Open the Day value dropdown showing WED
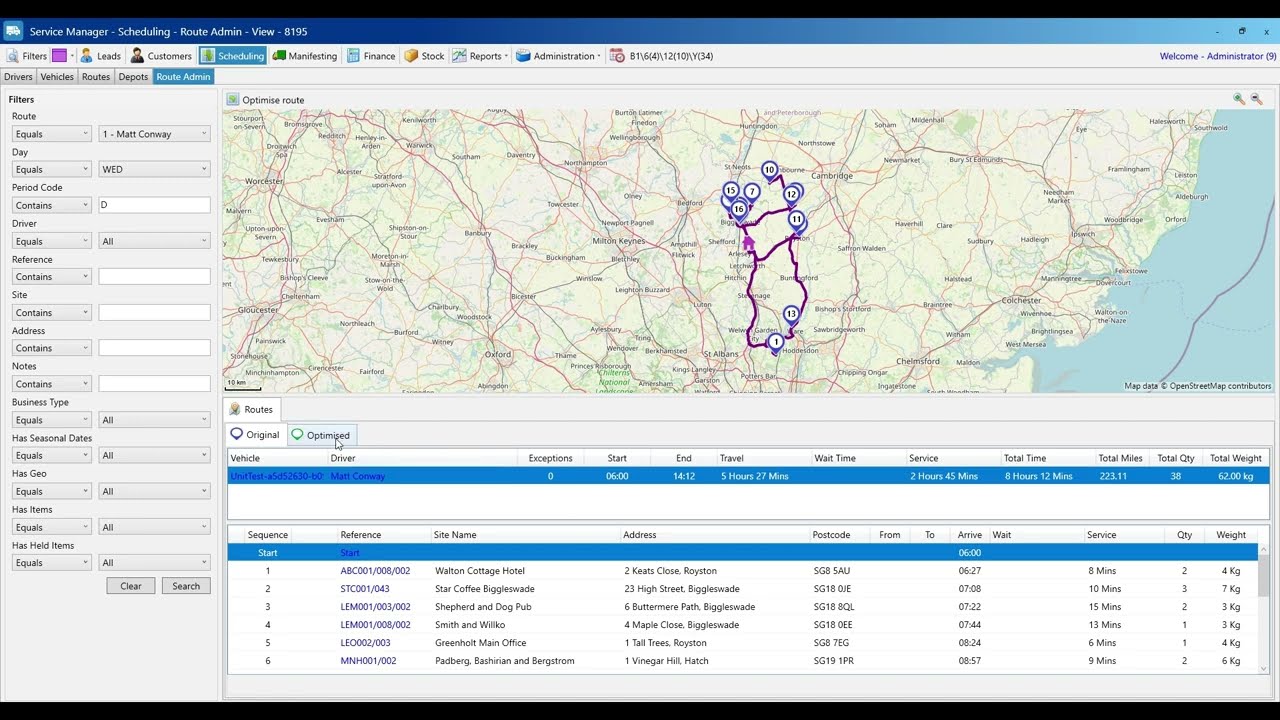1280x720 pixels. pyautogui.click(x=154, y=169)
